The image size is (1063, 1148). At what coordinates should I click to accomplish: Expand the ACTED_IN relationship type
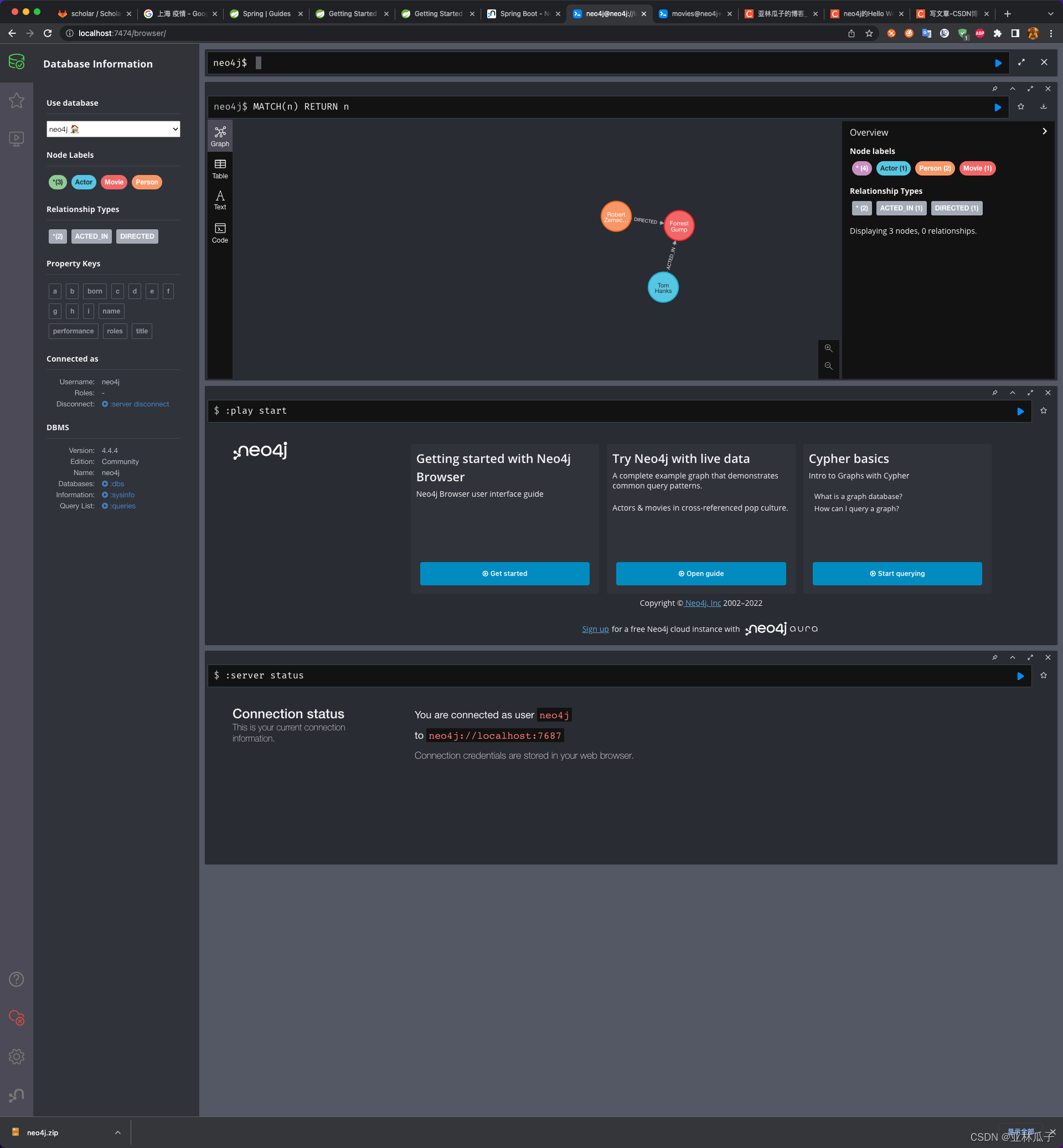click(91, 236)
